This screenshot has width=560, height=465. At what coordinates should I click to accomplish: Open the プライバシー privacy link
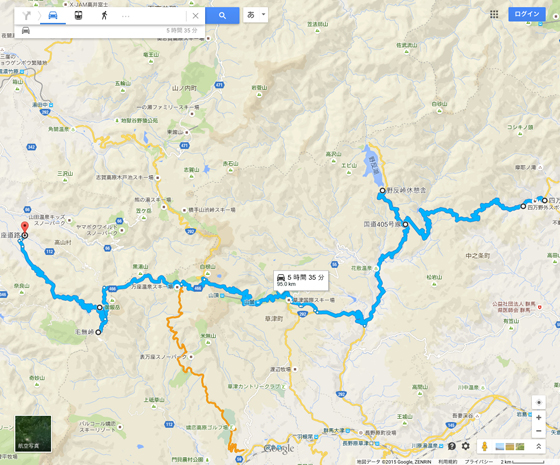(479, 462)
